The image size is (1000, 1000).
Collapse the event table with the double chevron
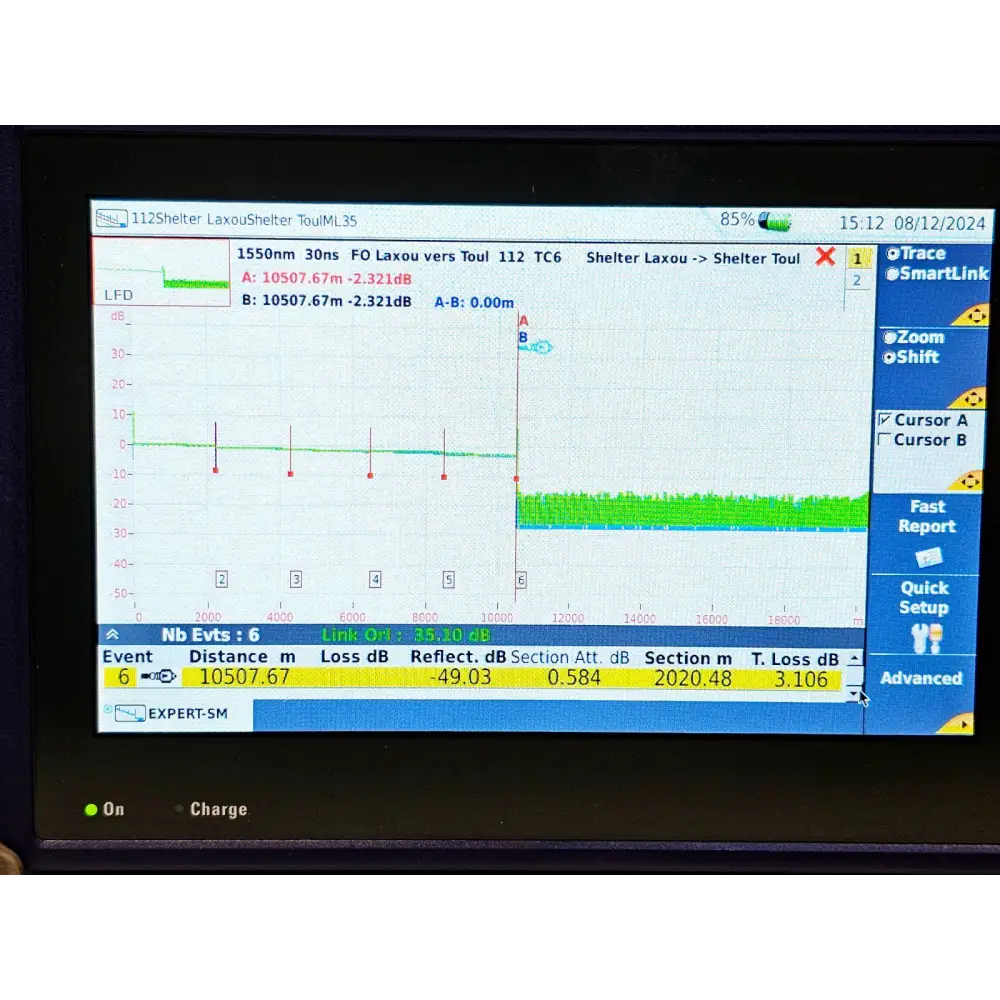(113, 634)
